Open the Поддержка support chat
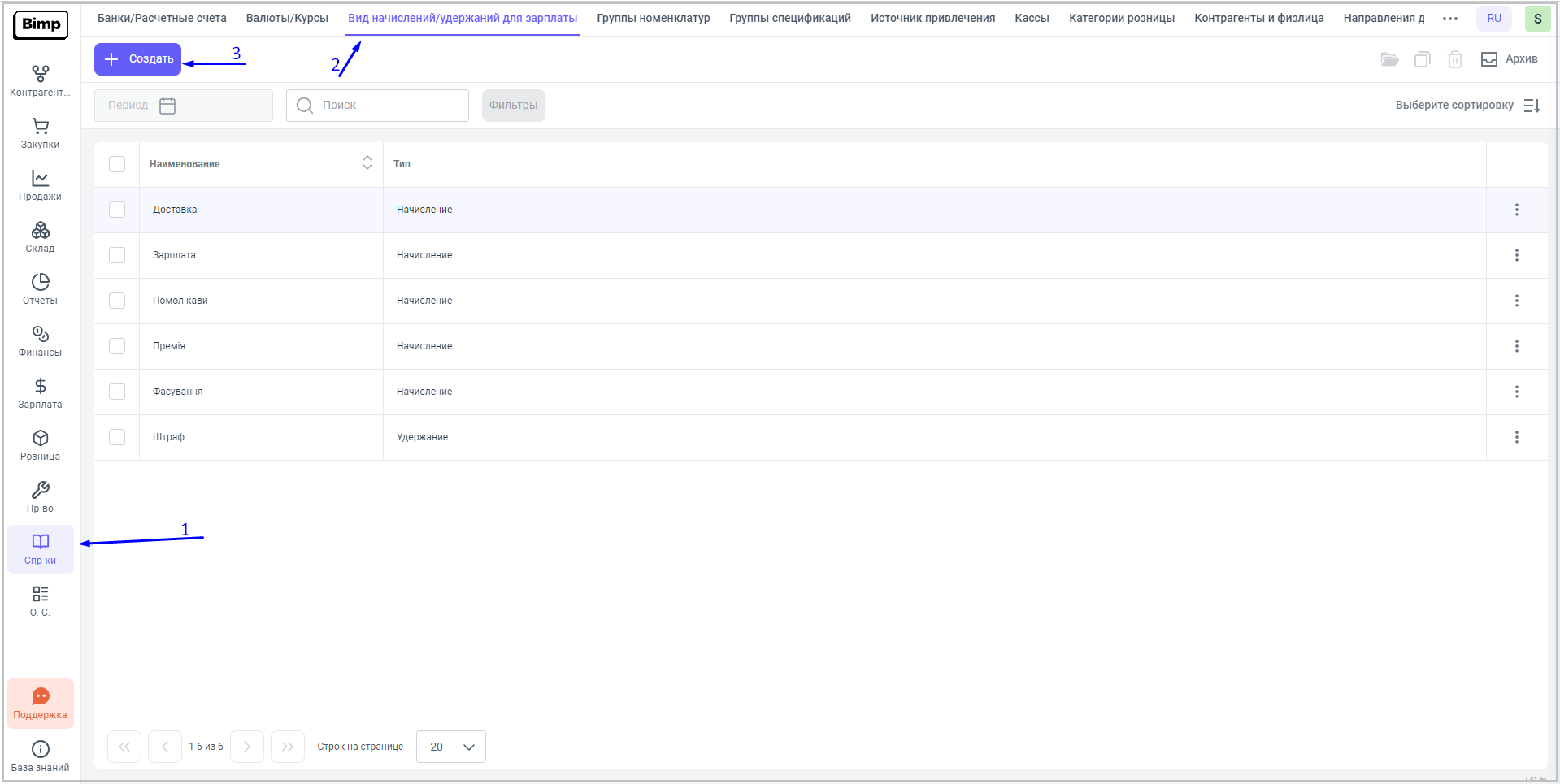1560x784 pixels. pos(40,704)
